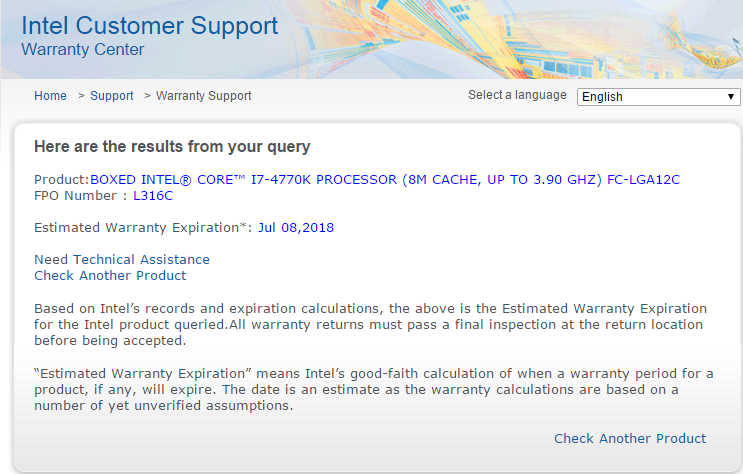This screenshot has height=474, width=743.
Task: Click the Intel Customer Support title
Action: click(x=150, y=25)
